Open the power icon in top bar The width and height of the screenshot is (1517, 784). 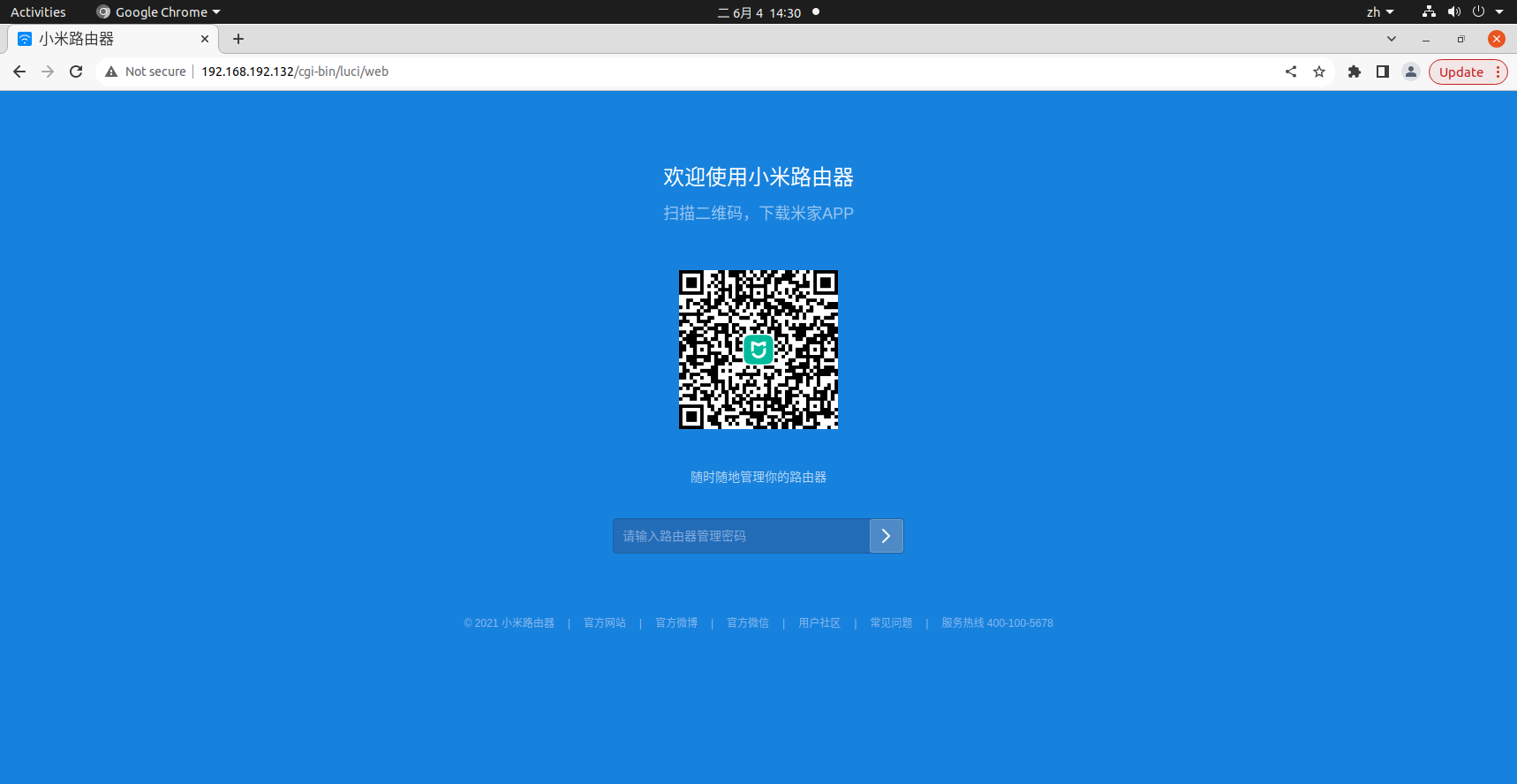point(1479,12)
